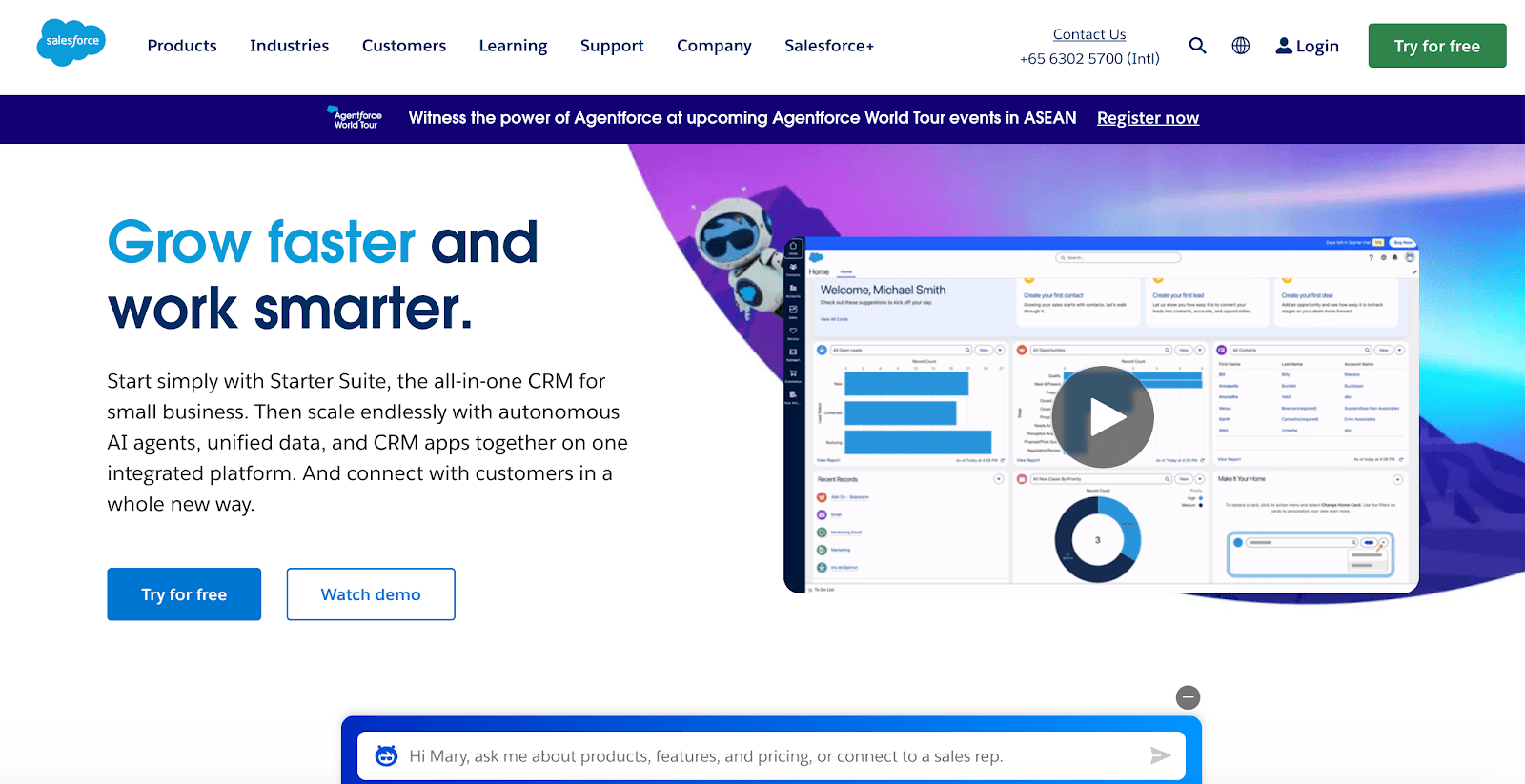Click the 'Start simply with Starter Suite' paragraph
This screenshot has height=784, width=1525.
click(368, 442)
